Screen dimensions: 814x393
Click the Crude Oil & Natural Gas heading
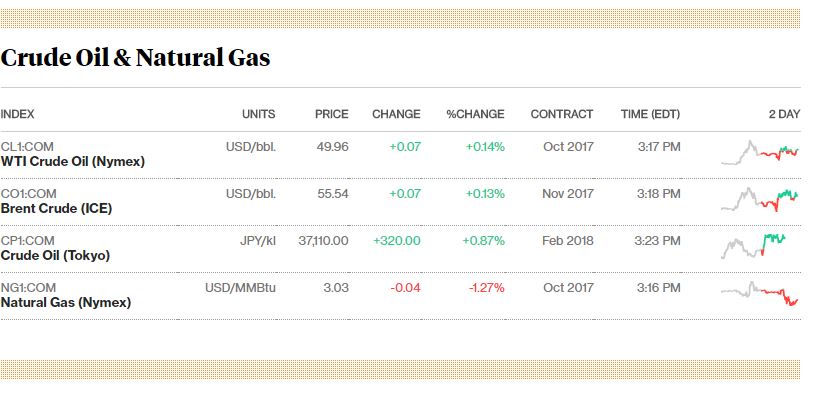[135, 57]
